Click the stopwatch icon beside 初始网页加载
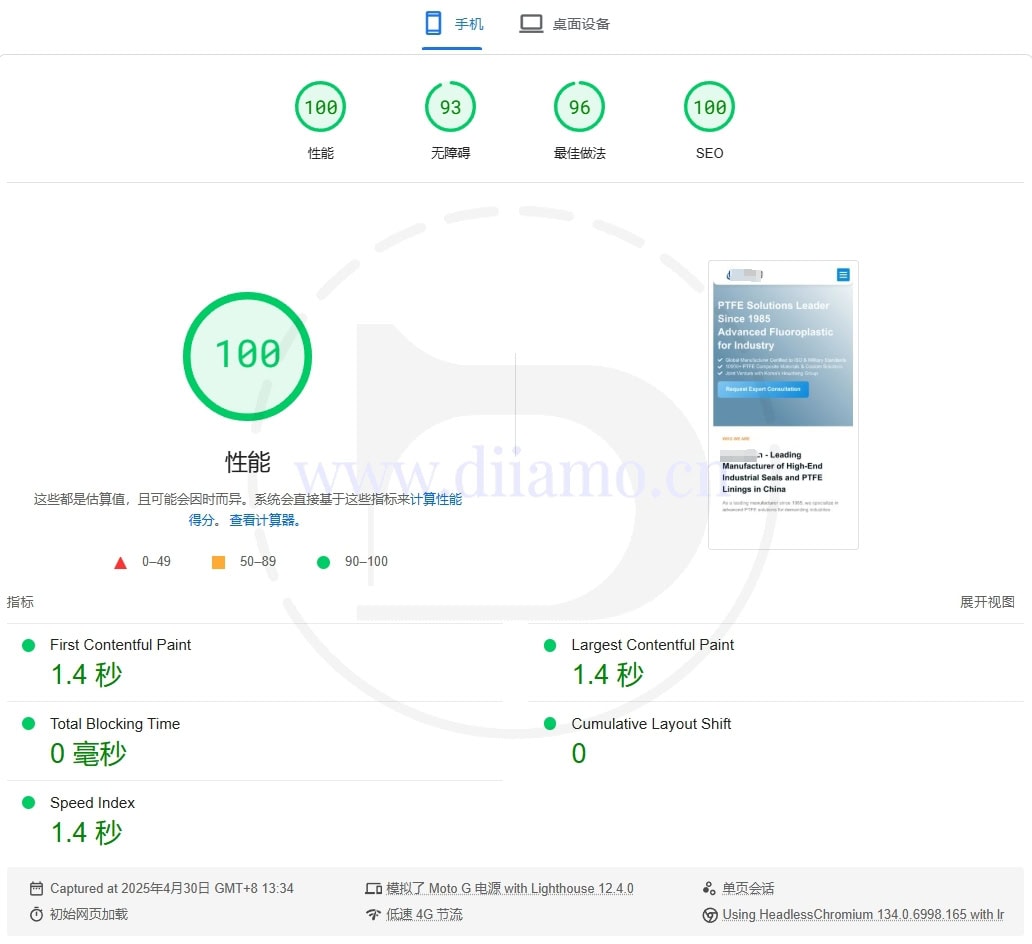The image size is (1032, 944). click(37, 914)
